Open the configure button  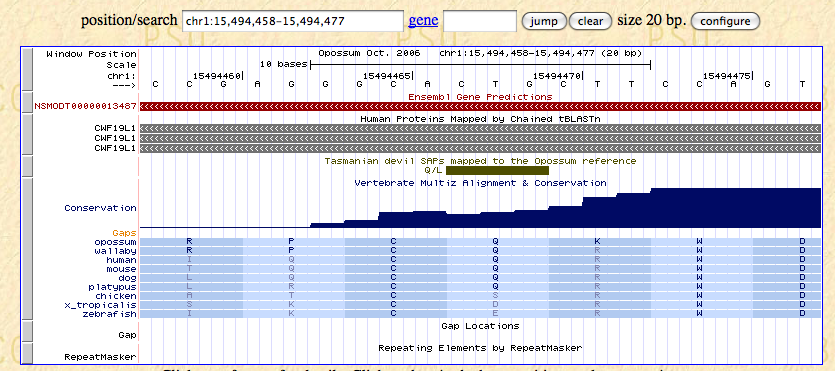coord(725,21)
